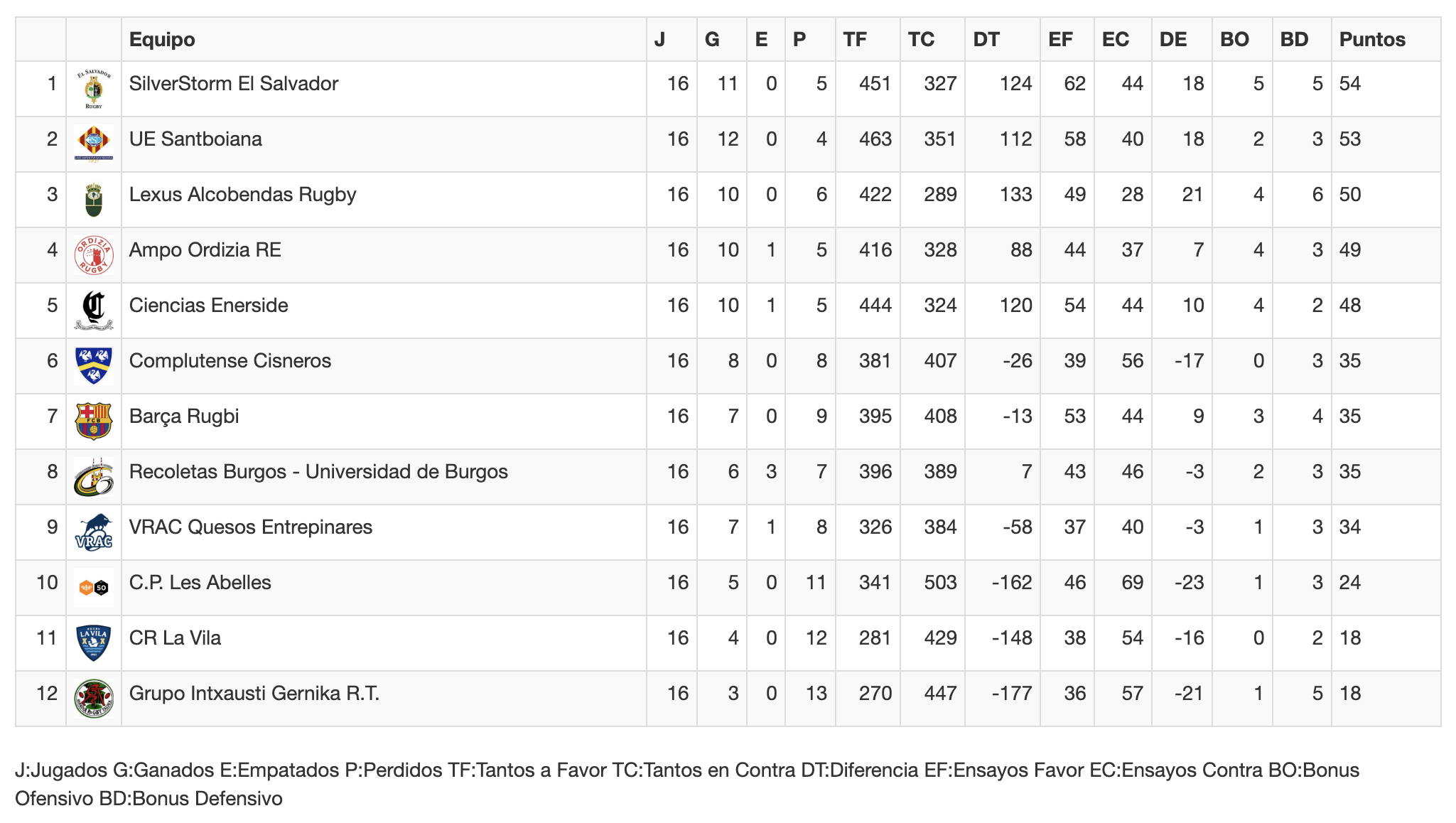Viewport: 1456px width, 823px height.
Task: Click the TF column header
Action: [855, 39]
